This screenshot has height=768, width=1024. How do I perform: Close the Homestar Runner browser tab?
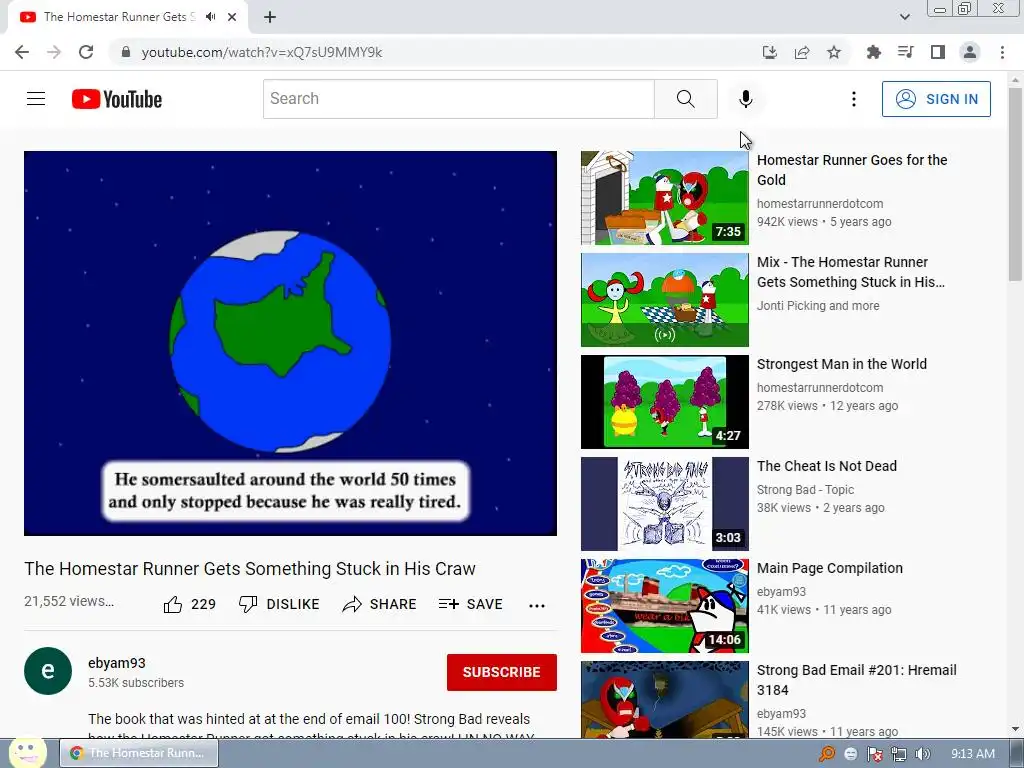(232, 17)
